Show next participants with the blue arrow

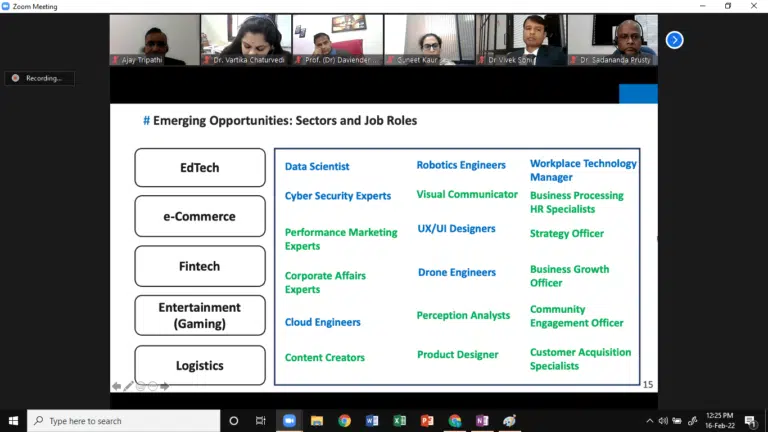(674, 40)
